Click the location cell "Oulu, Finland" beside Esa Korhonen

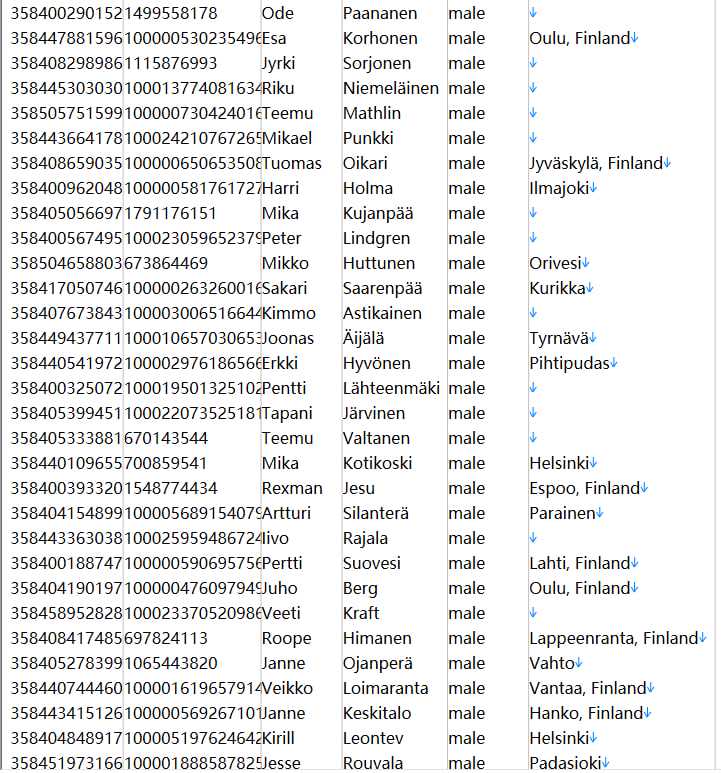580,38
